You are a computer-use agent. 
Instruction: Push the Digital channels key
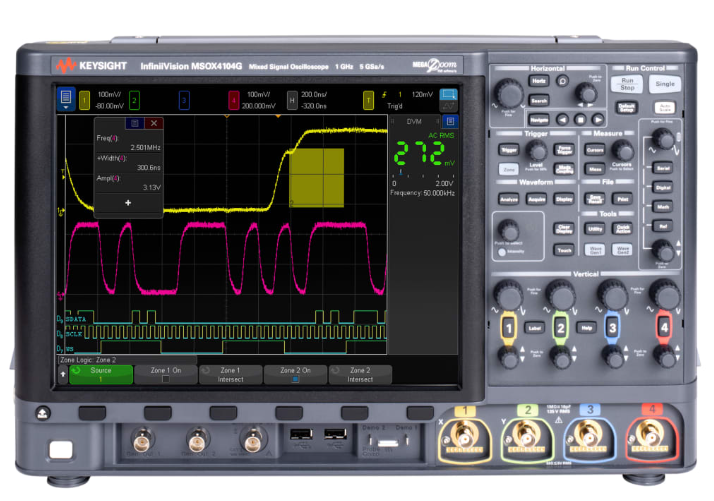tap(663, 187)
